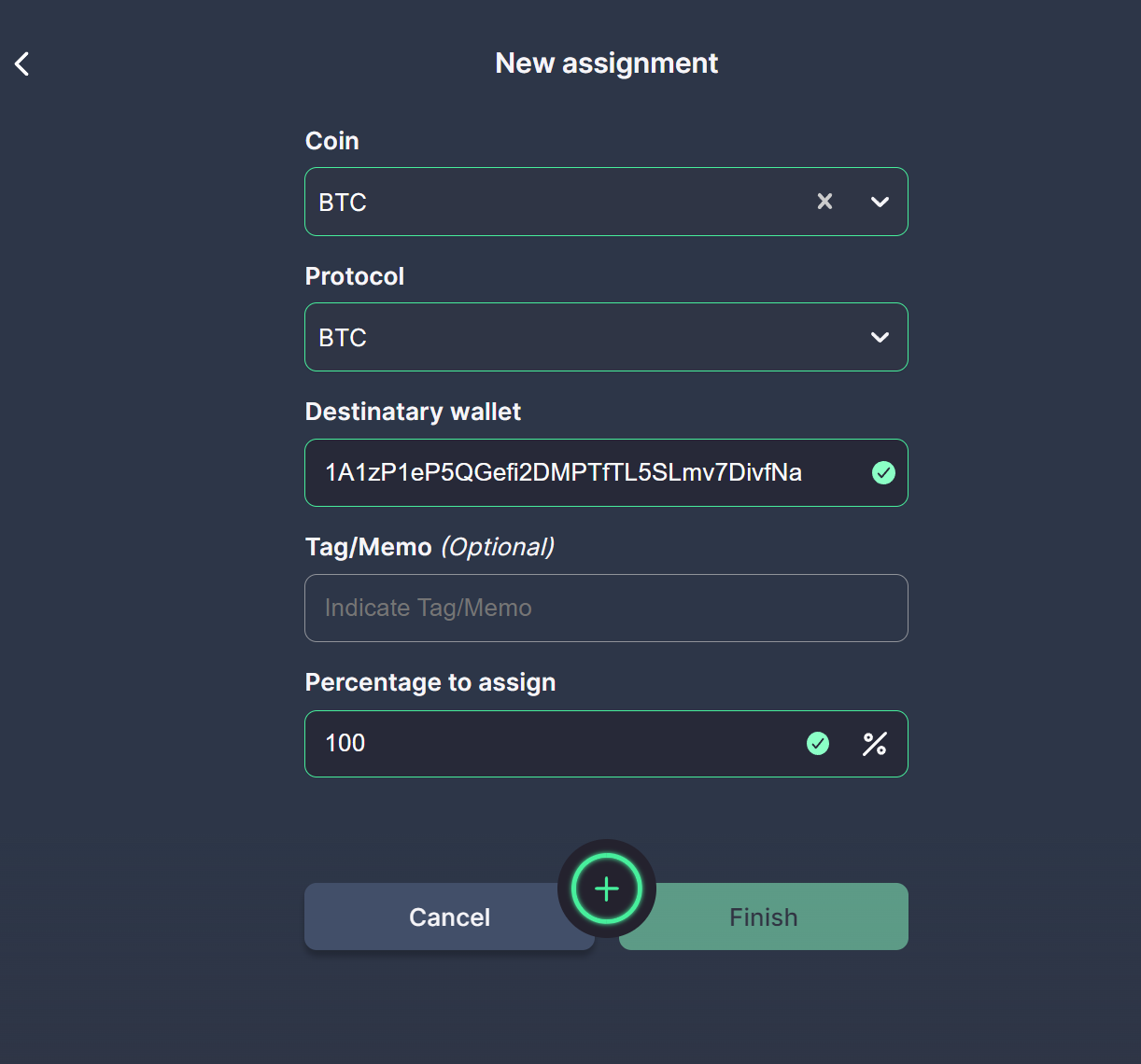This screenshot has height=1064, width=1141.
Task: Activate the add assignment plus toggle
Action: pos(606,889)
